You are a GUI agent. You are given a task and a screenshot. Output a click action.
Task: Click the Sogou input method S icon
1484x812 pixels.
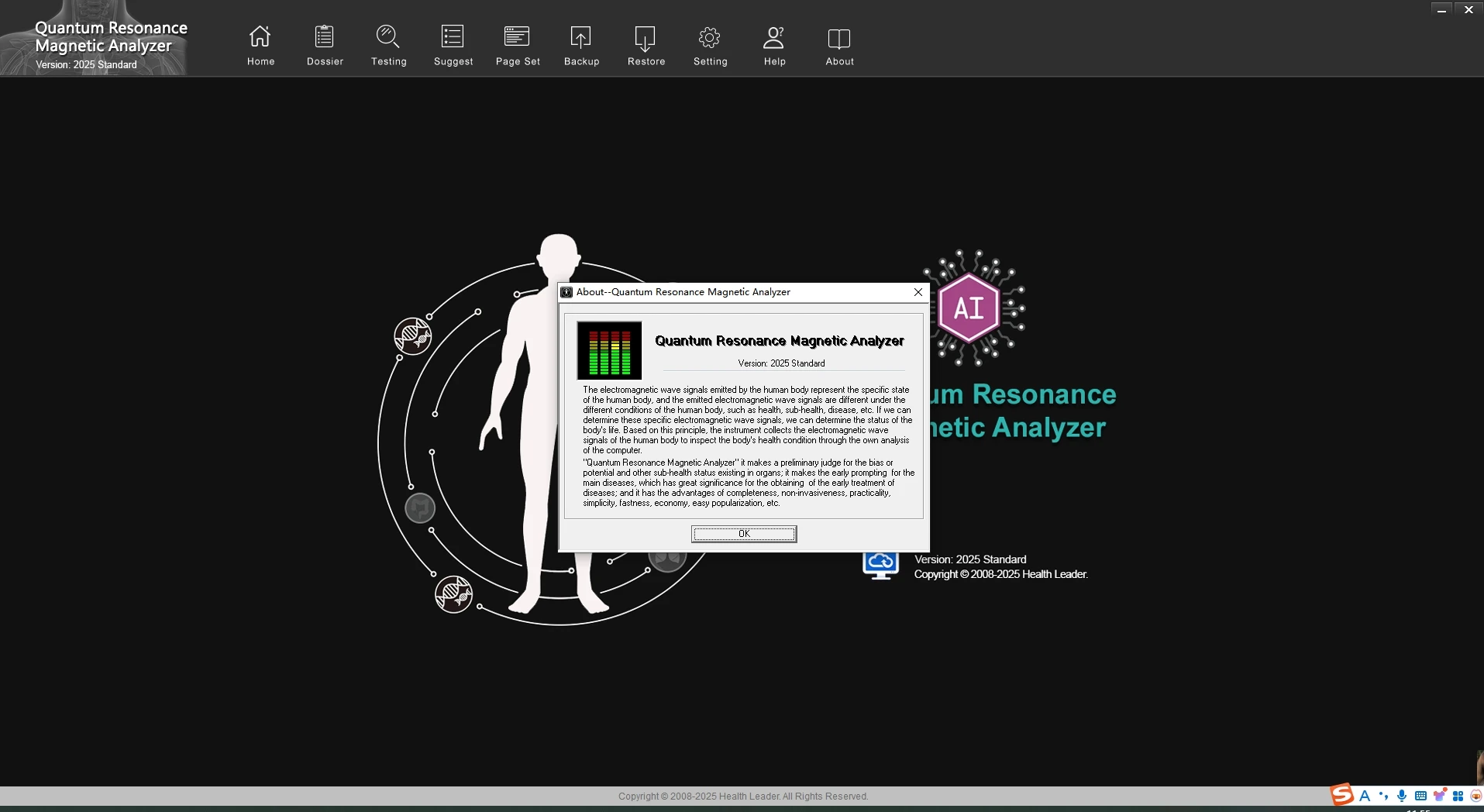coord(1341,795)
